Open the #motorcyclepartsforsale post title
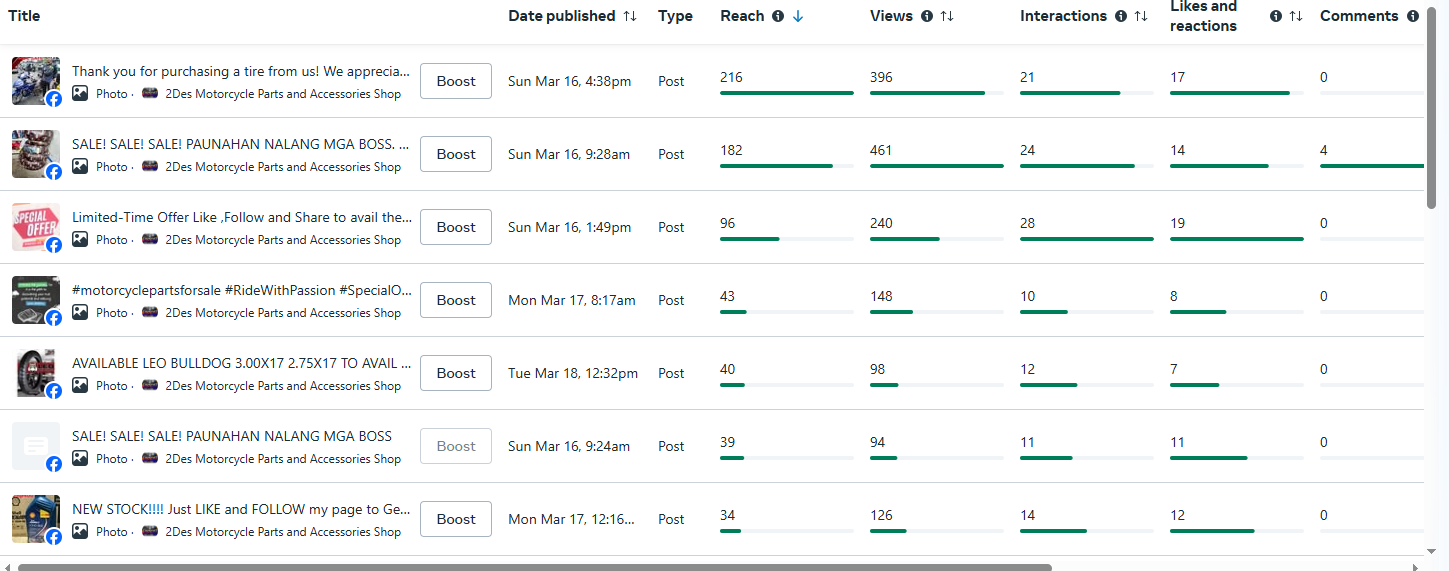The height and width of the screenshot is (571, 1449). (242, 290)
